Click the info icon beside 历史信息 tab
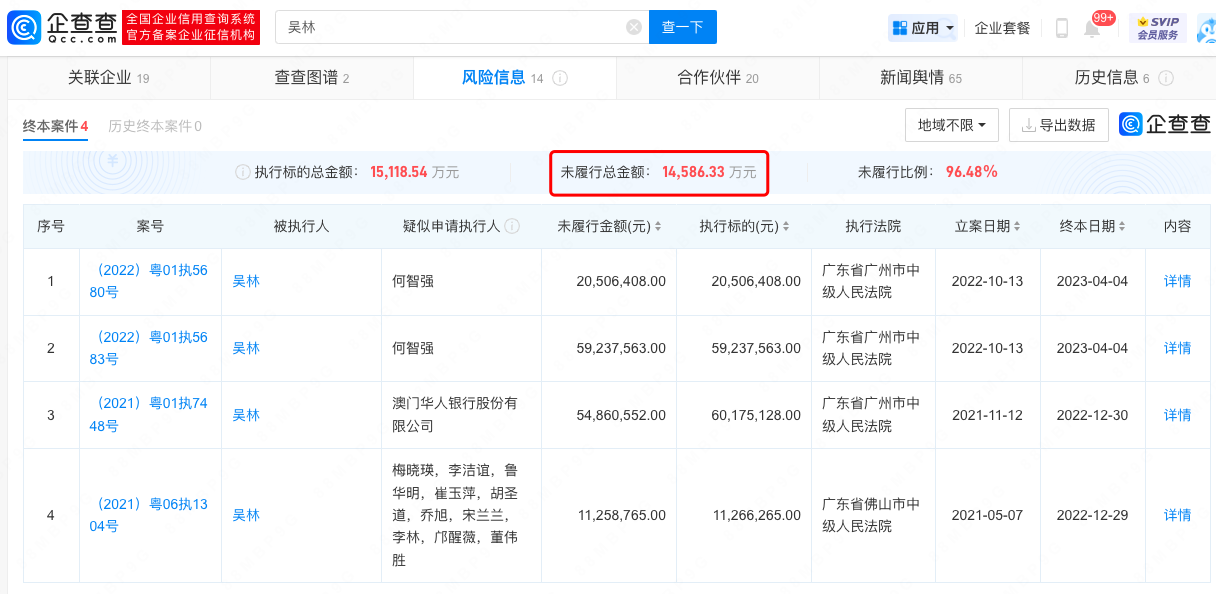1216x594 pixels. tap(1166, 78)
